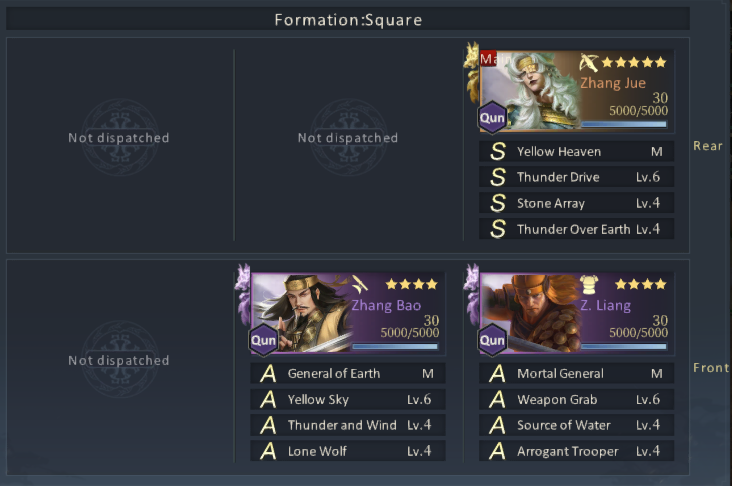Click Zhang Bao's Qun faction badge
Image resolution: width=732 pixels, height=486 pixels.
(x=263, y=340)
